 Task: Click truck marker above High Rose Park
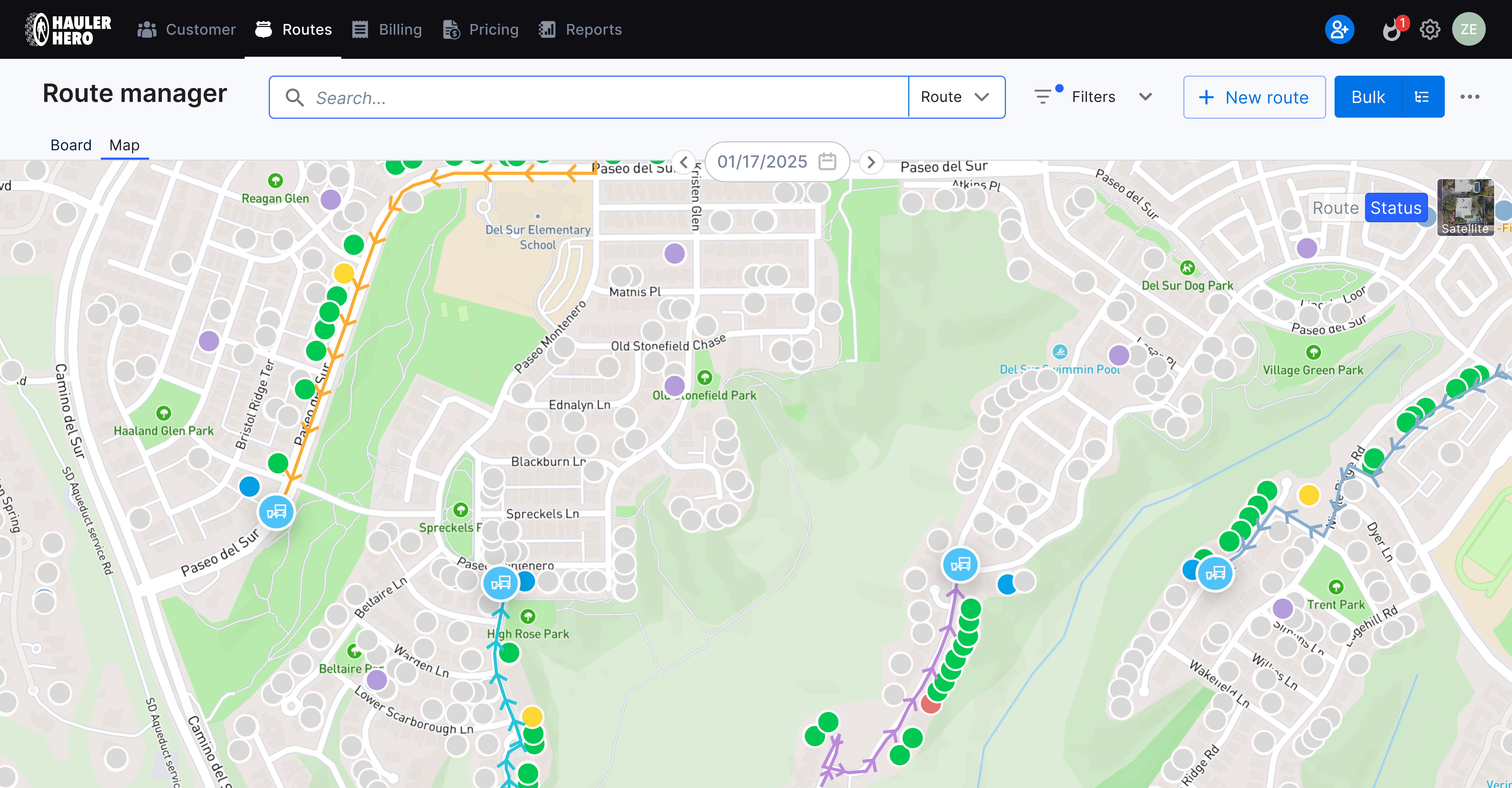500,583
